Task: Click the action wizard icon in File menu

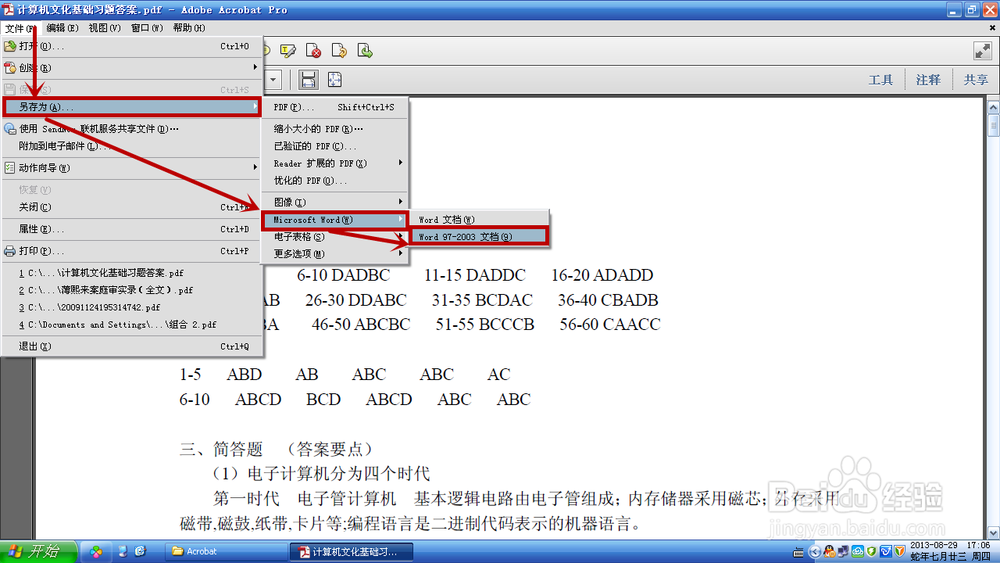Action: [10, 168]
